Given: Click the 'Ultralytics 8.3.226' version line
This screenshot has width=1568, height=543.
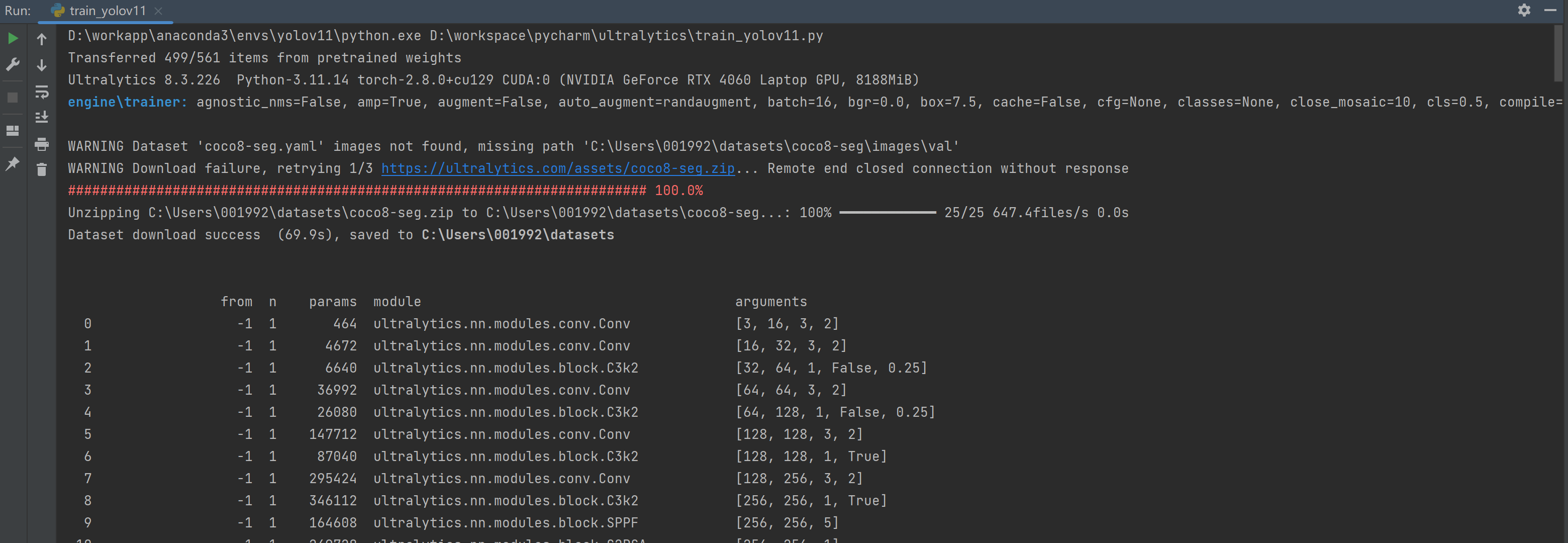Looking at the screenshot, I should [494, 80].
